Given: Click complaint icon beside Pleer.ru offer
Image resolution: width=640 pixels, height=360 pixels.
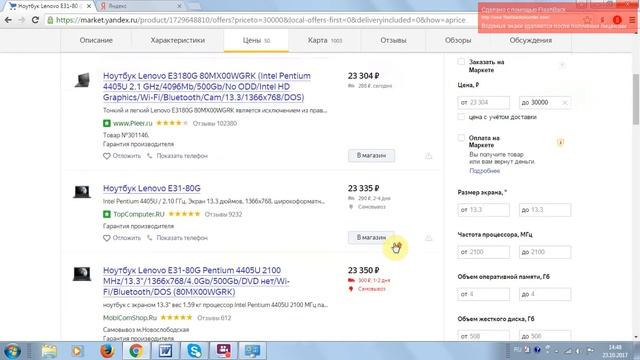Looking at the screenshot, I should point(428,156).
